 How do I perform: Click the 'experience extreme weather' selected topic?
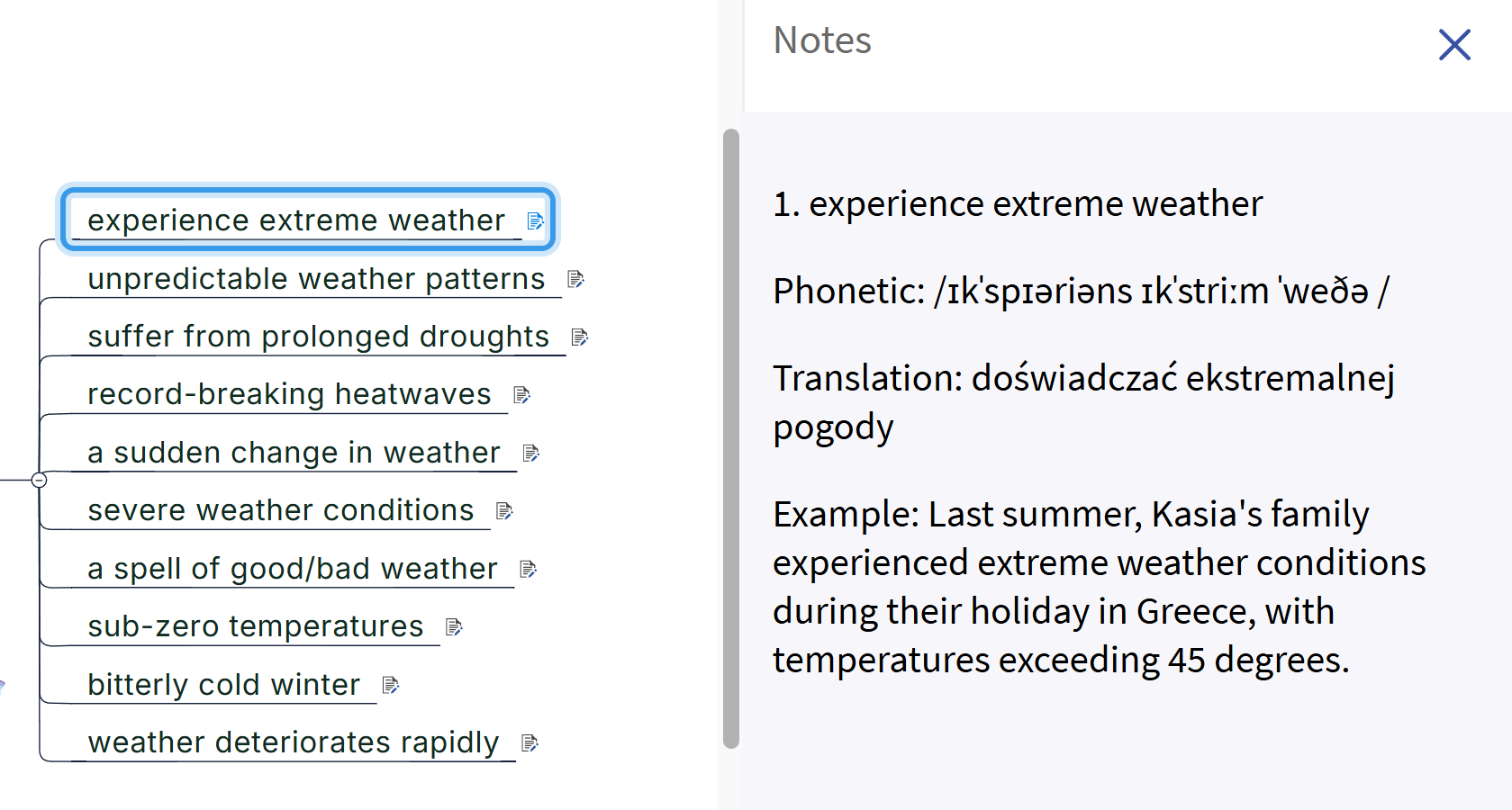tap(295, 220)
